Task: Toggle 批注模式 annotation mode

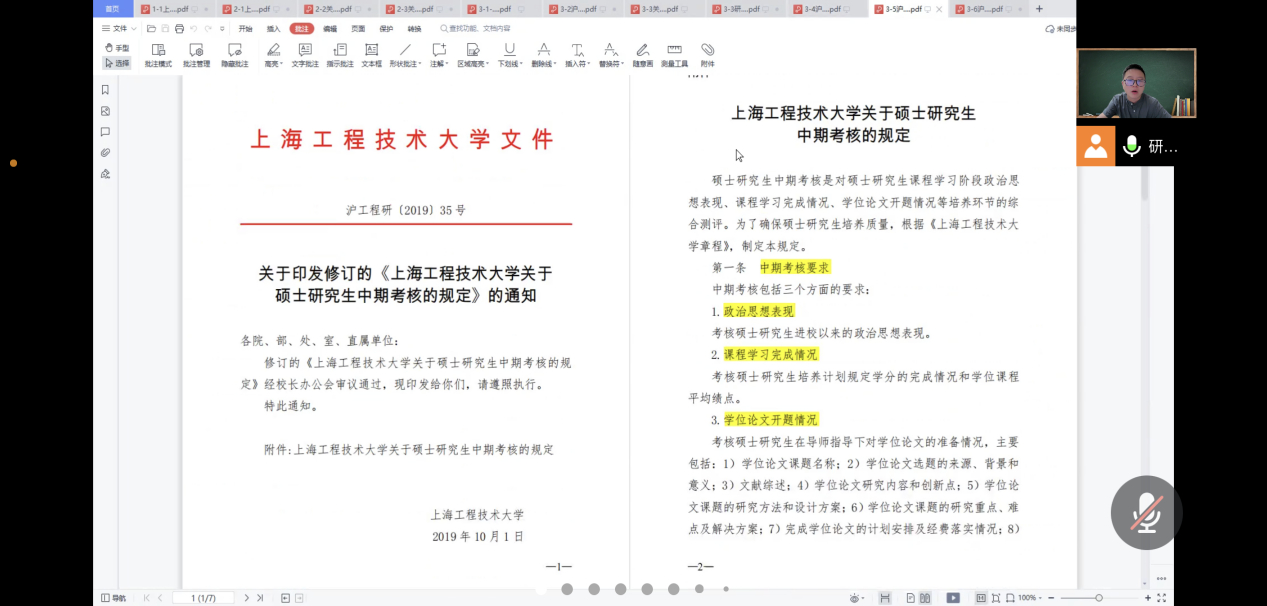Action: point(158,54)
